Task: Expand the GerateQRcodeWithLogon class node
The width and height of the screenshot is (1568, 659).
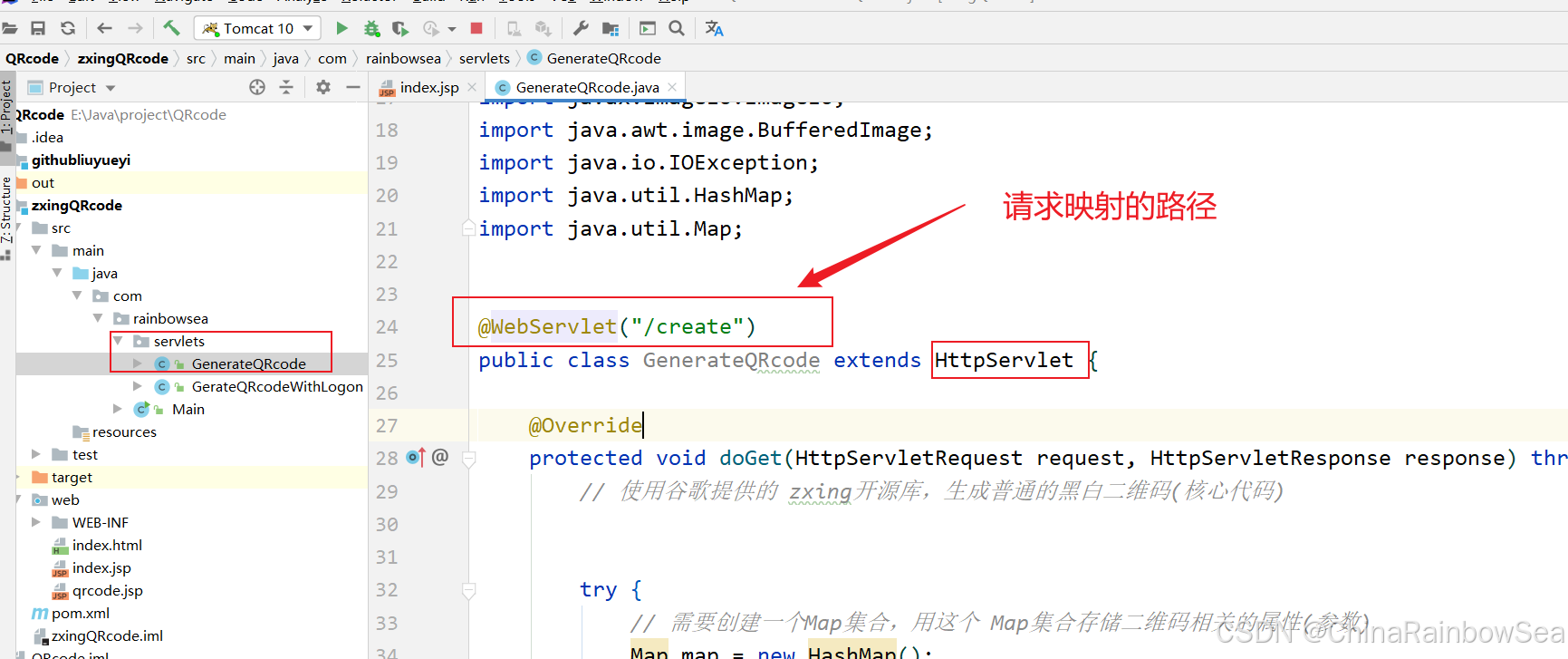Action: [x=138, y=386]
